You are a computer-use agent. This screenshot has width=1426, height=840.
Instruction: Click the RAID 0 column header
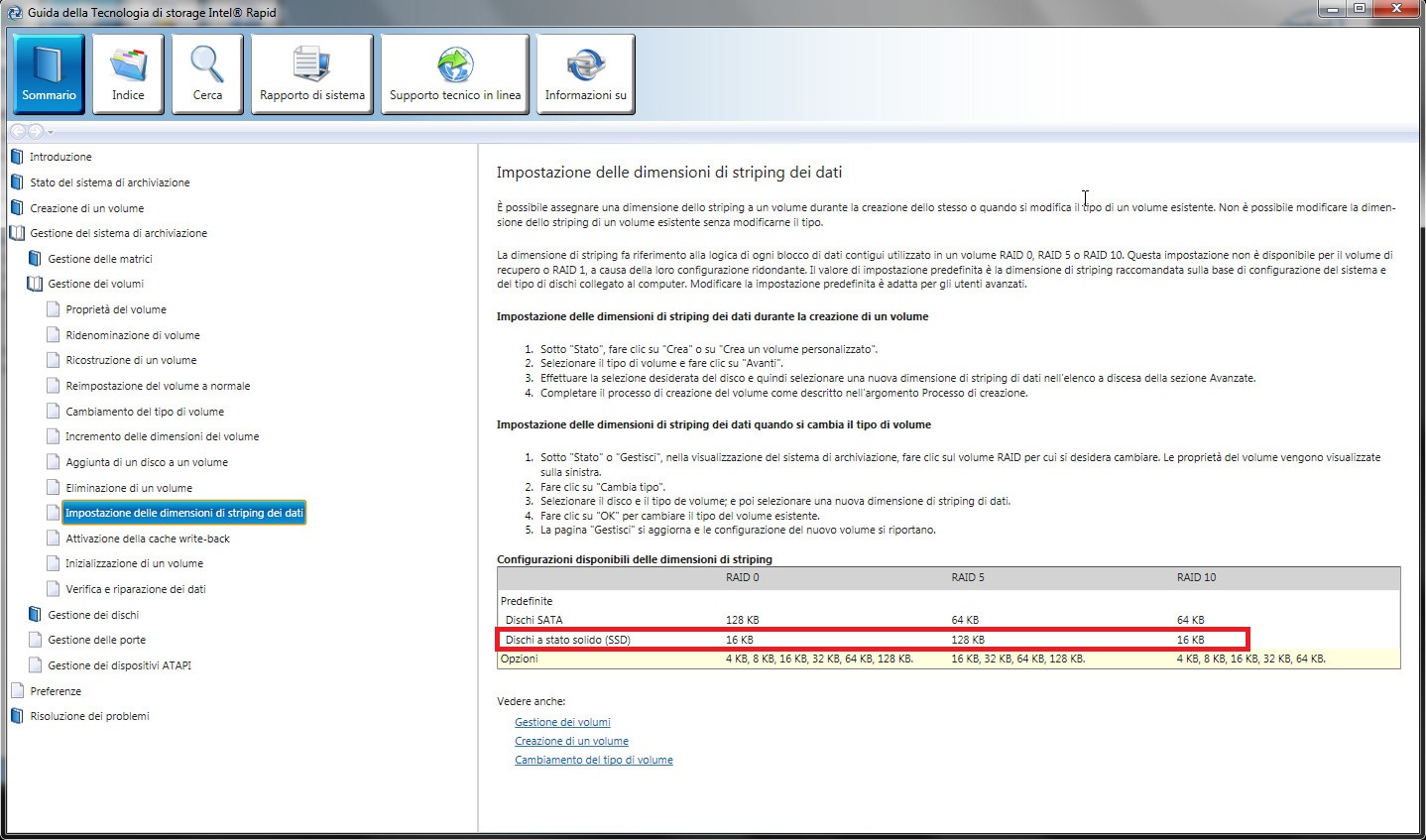[x=743, y=577]
